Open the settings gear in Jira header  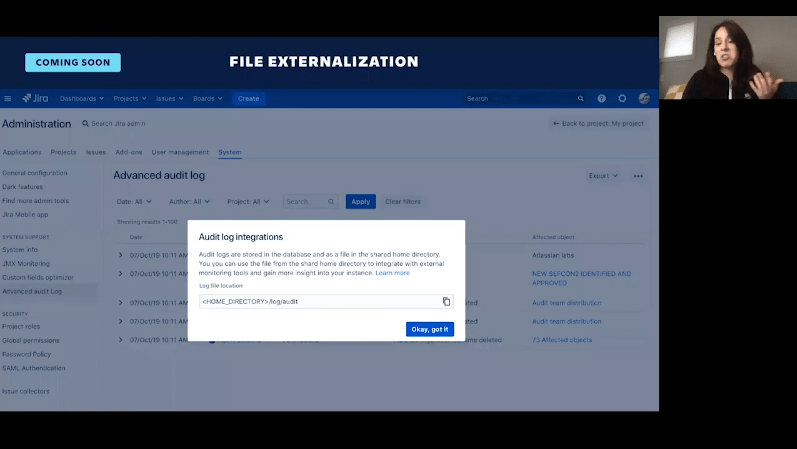point(622,99)
